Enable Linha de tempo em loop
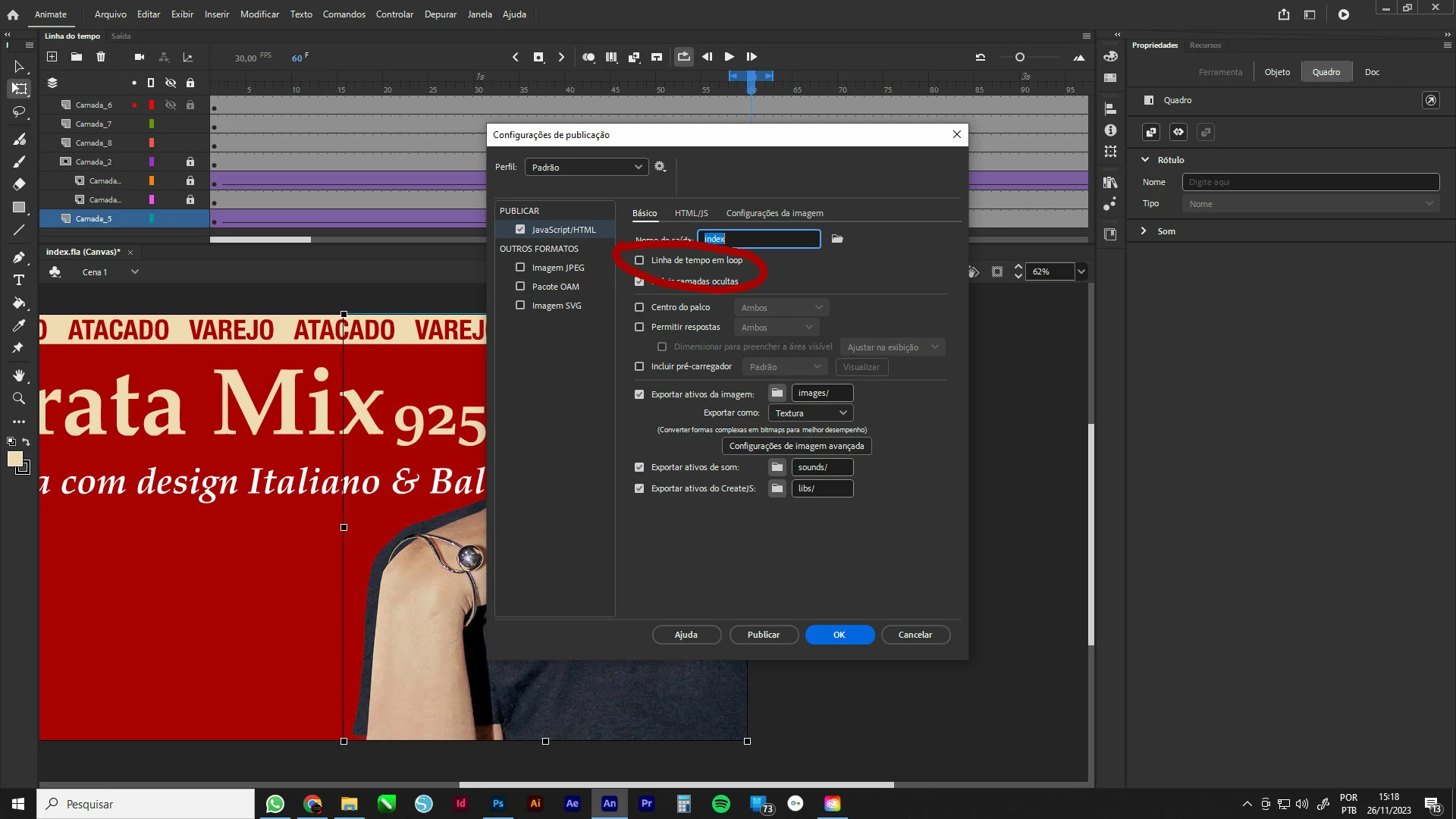The height and width of the screenshot is (819, 1456). 639,260
